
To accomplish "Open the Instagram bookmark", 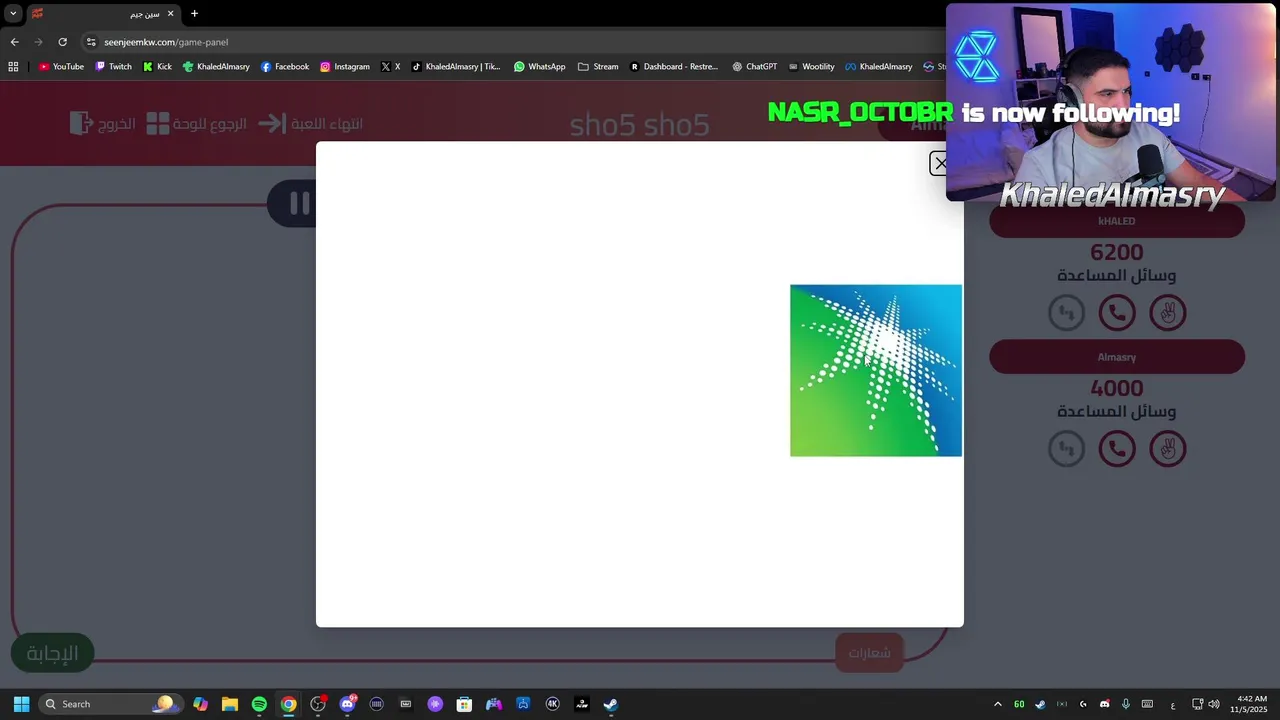I will pos(345,67).
